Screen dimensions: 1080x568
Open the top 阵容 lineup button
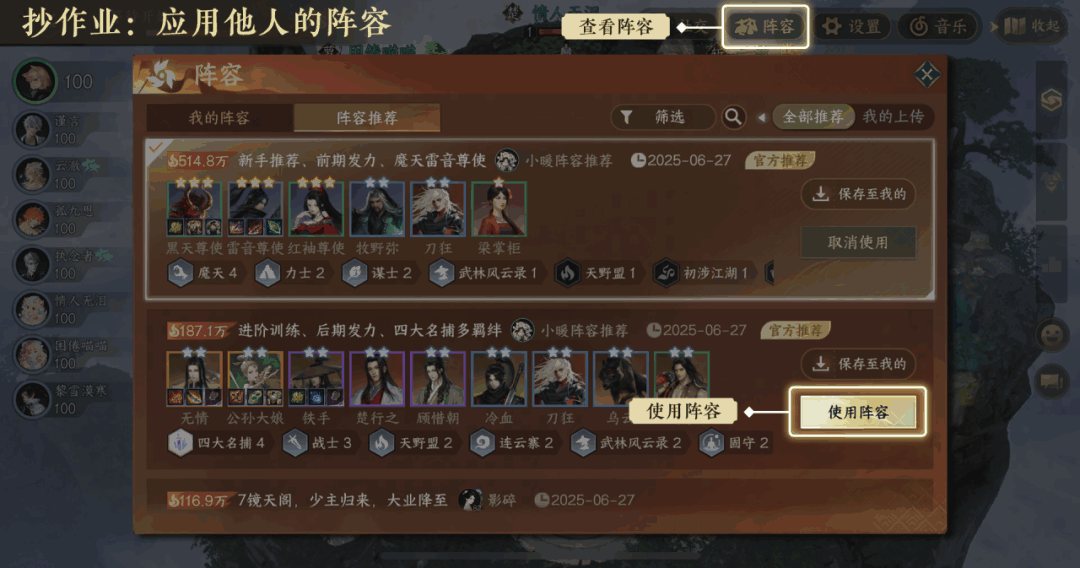coord(765,27)
